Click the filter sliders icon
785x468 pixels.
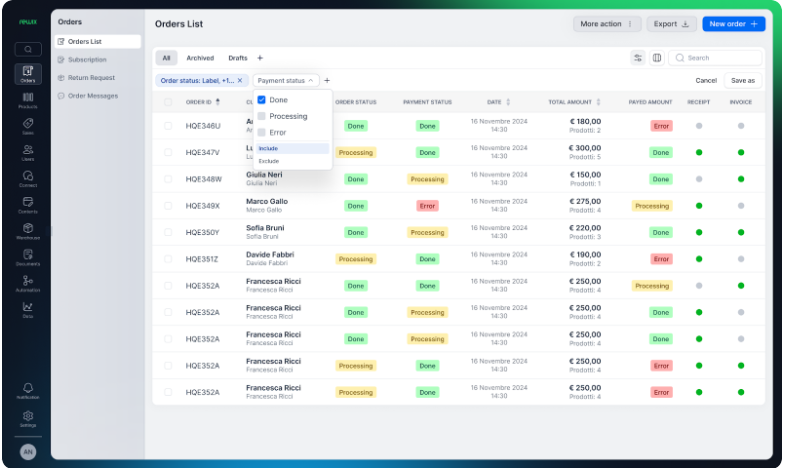[x=637, y=58]
